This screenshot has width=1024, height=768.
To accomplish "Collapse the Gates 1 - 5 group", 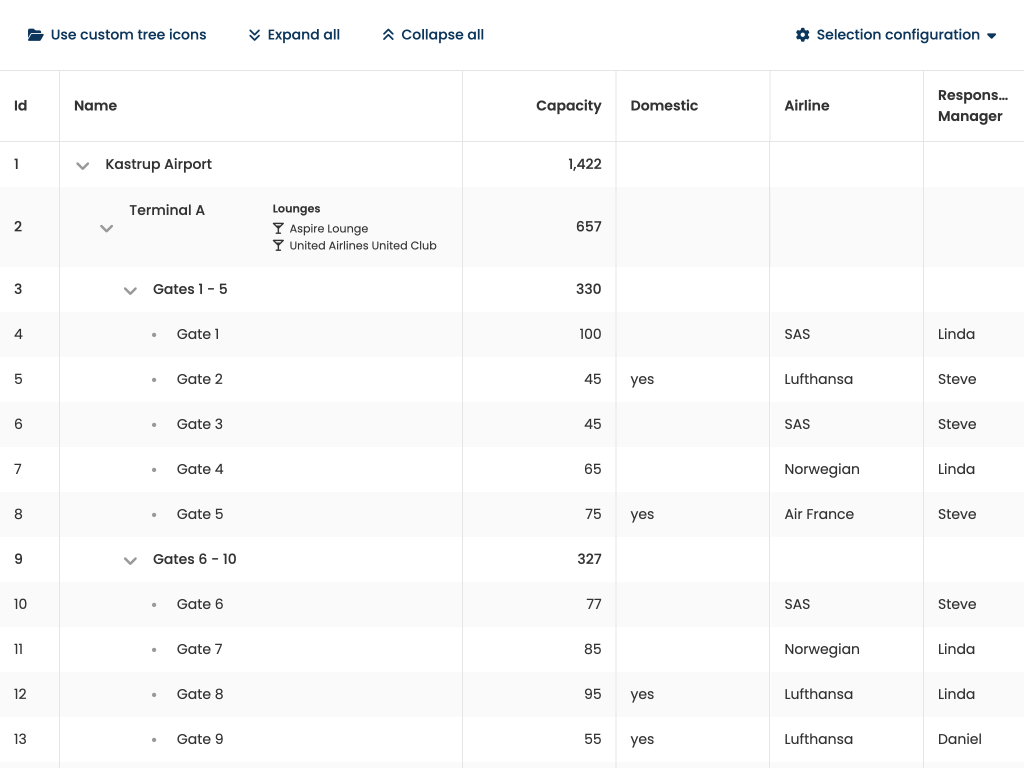I will tap(130, 291).
